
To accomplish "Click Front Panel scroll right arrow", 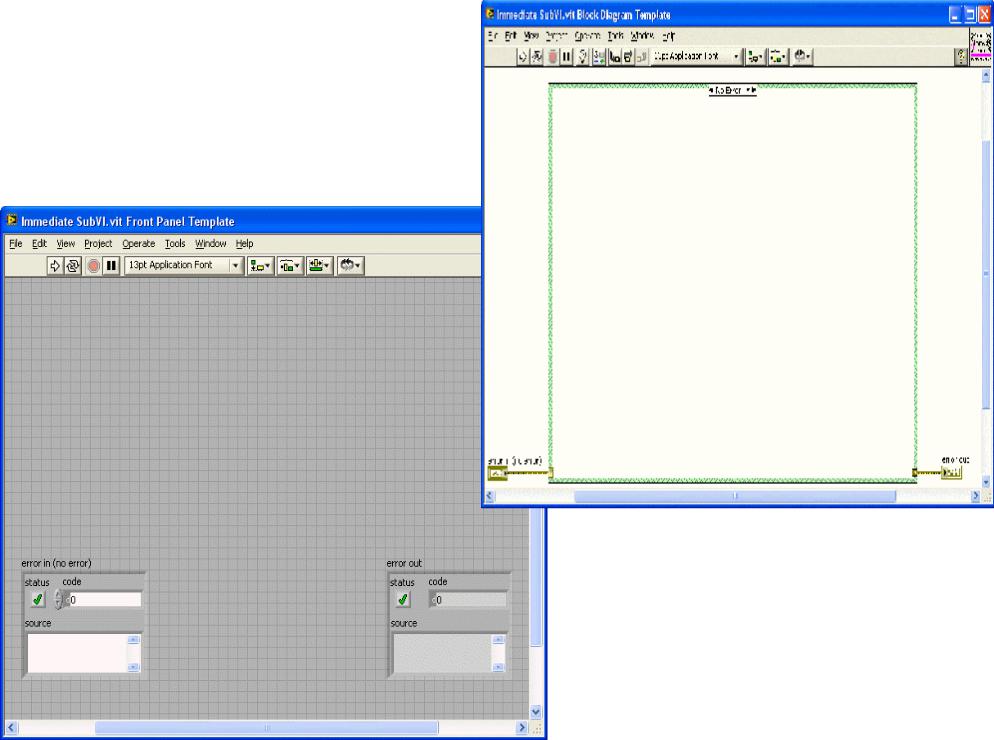I will pos(522,727).
